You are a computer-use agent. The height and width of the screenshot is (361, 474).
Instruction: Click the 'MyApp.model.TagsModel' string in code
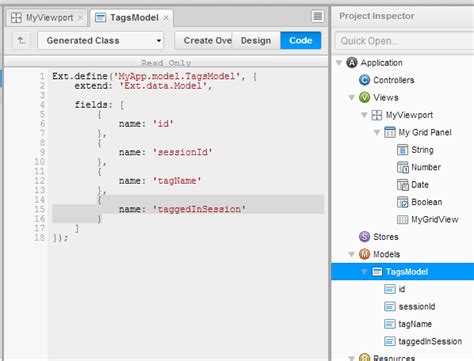tap(177, 76)
